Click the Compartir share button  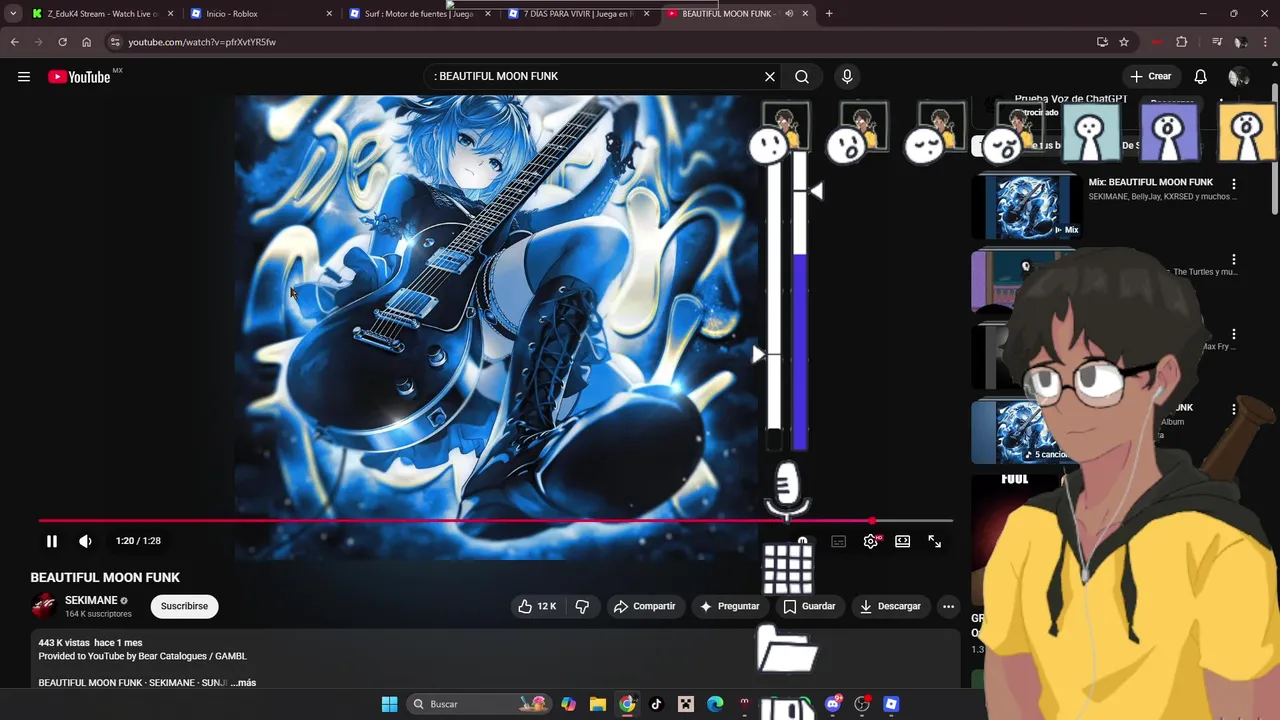tap(644, 606)
